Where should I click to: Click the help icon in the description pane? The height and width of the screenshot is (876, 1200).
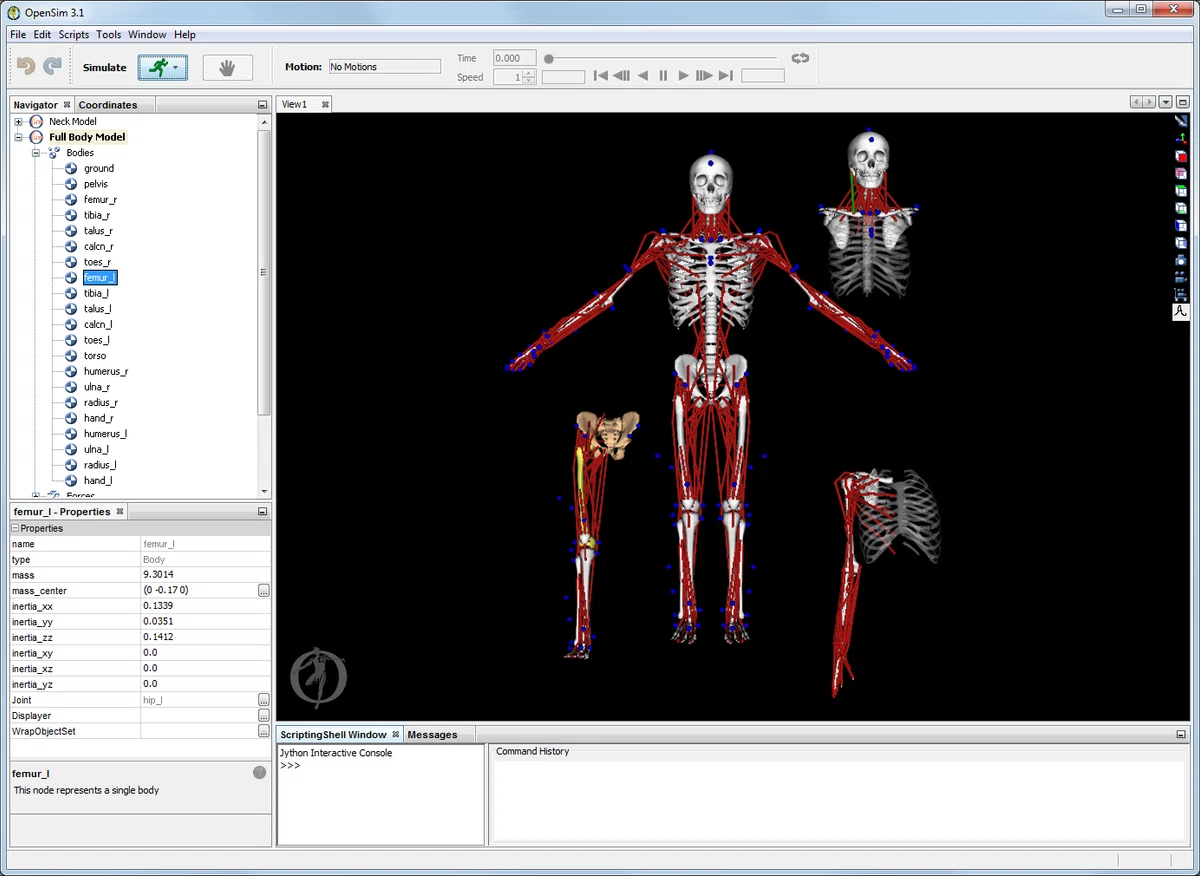click(260, 773)
